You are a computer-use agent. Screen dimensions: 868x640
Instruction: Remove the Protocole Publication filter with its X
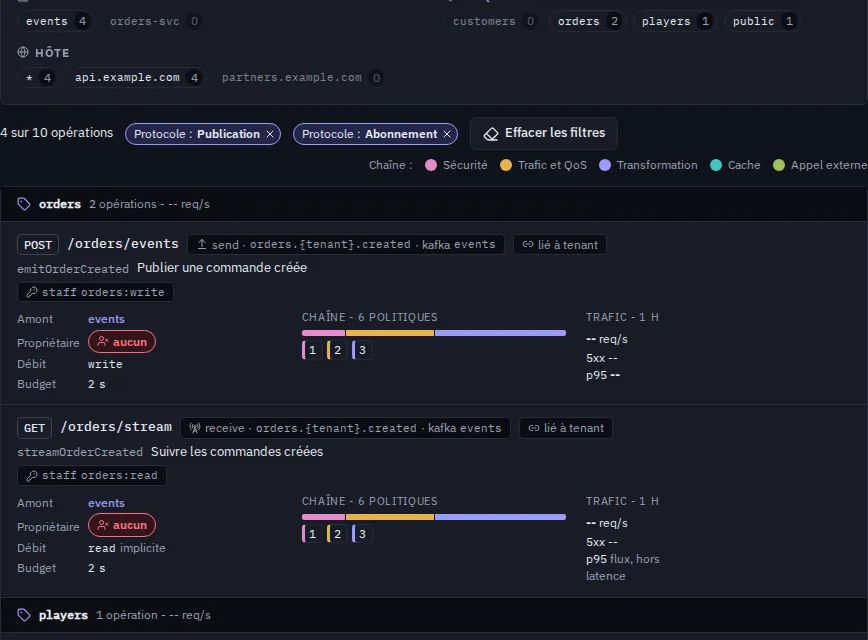[270, 134]
